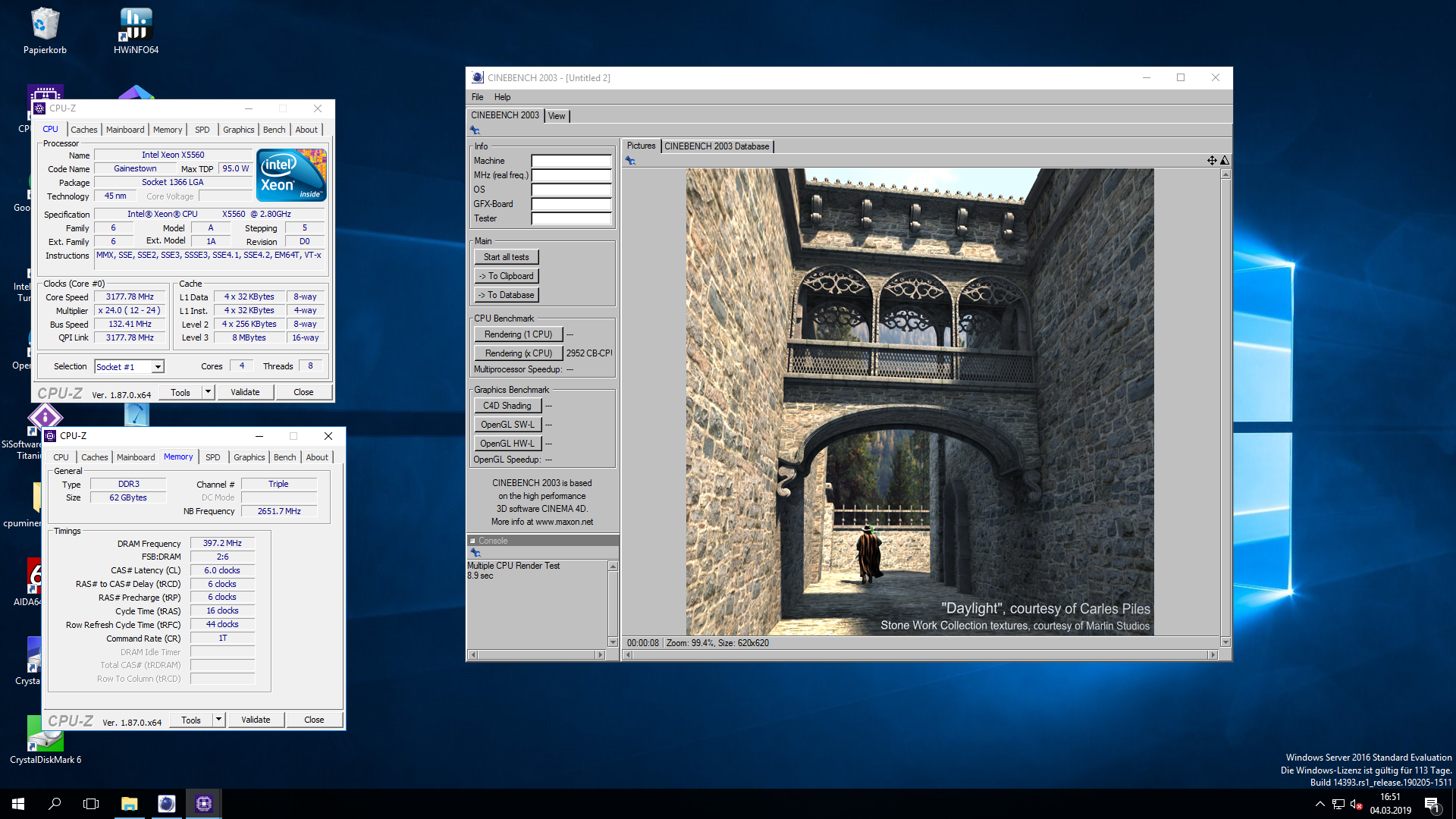
Task: Open the taskbar search magnifier
Action: point(55,804)
